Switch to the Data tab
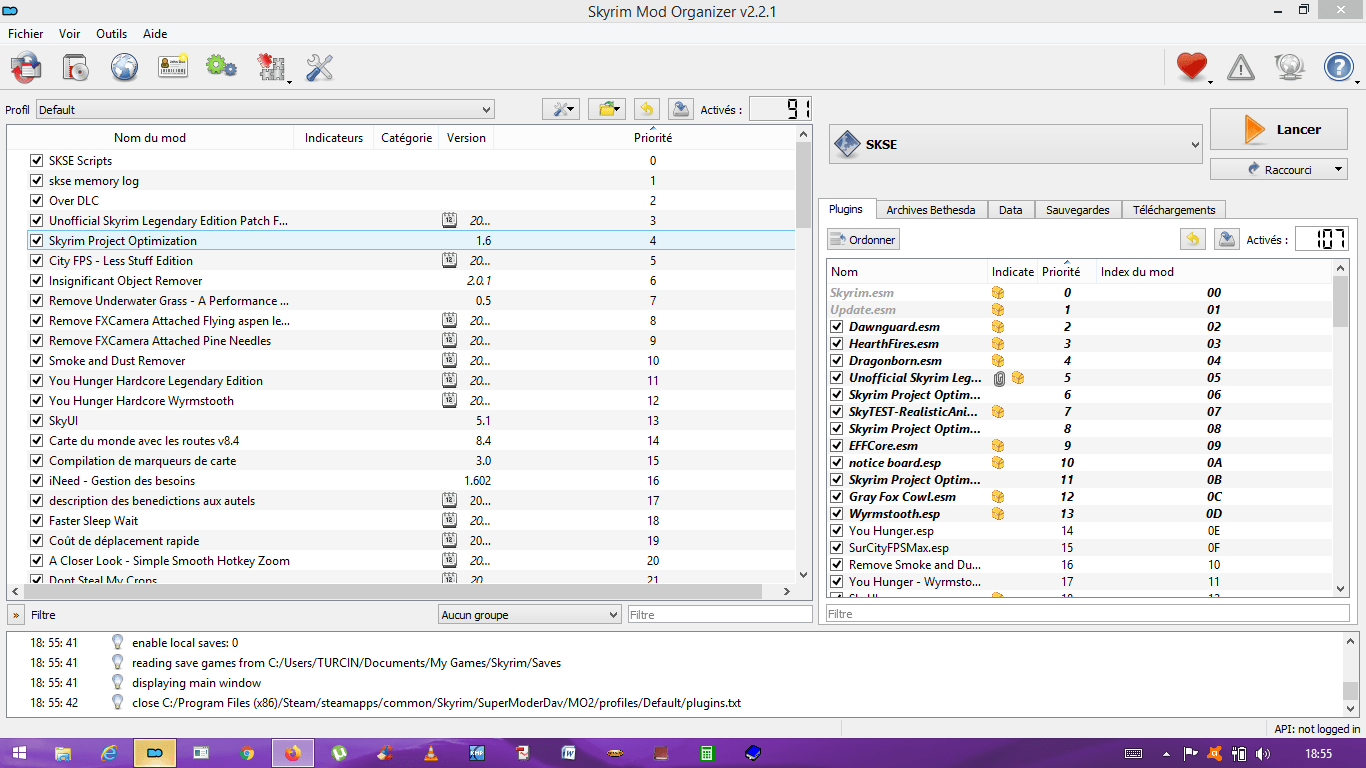The image size is (1366, 768). pos(1011,210)
